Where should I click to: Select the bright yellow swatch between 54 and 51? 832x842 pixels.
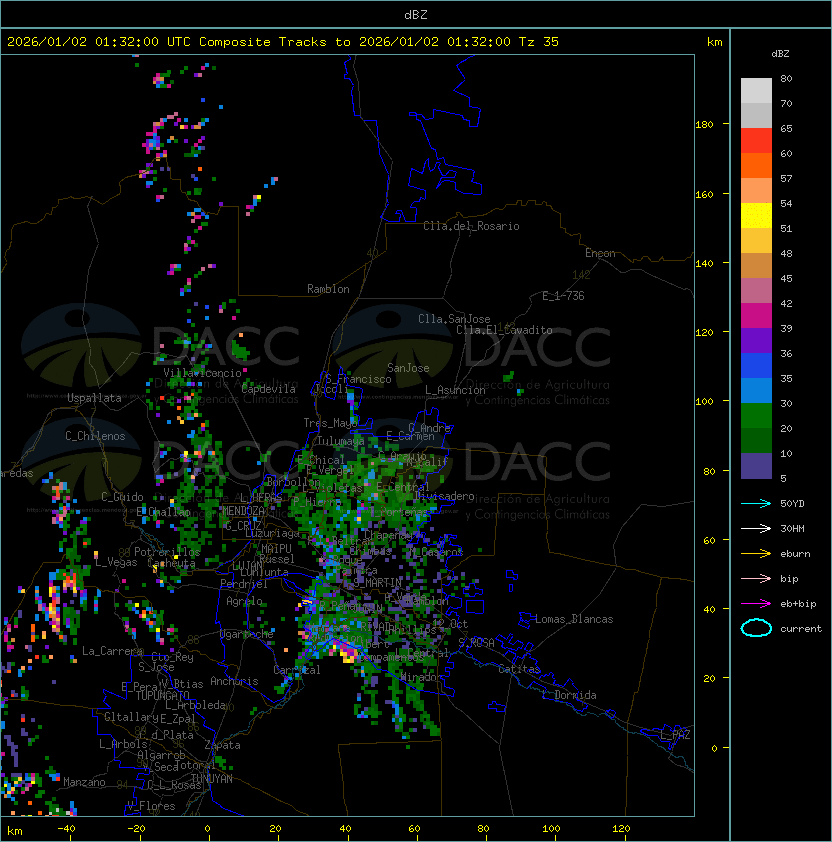coord(756,216)
